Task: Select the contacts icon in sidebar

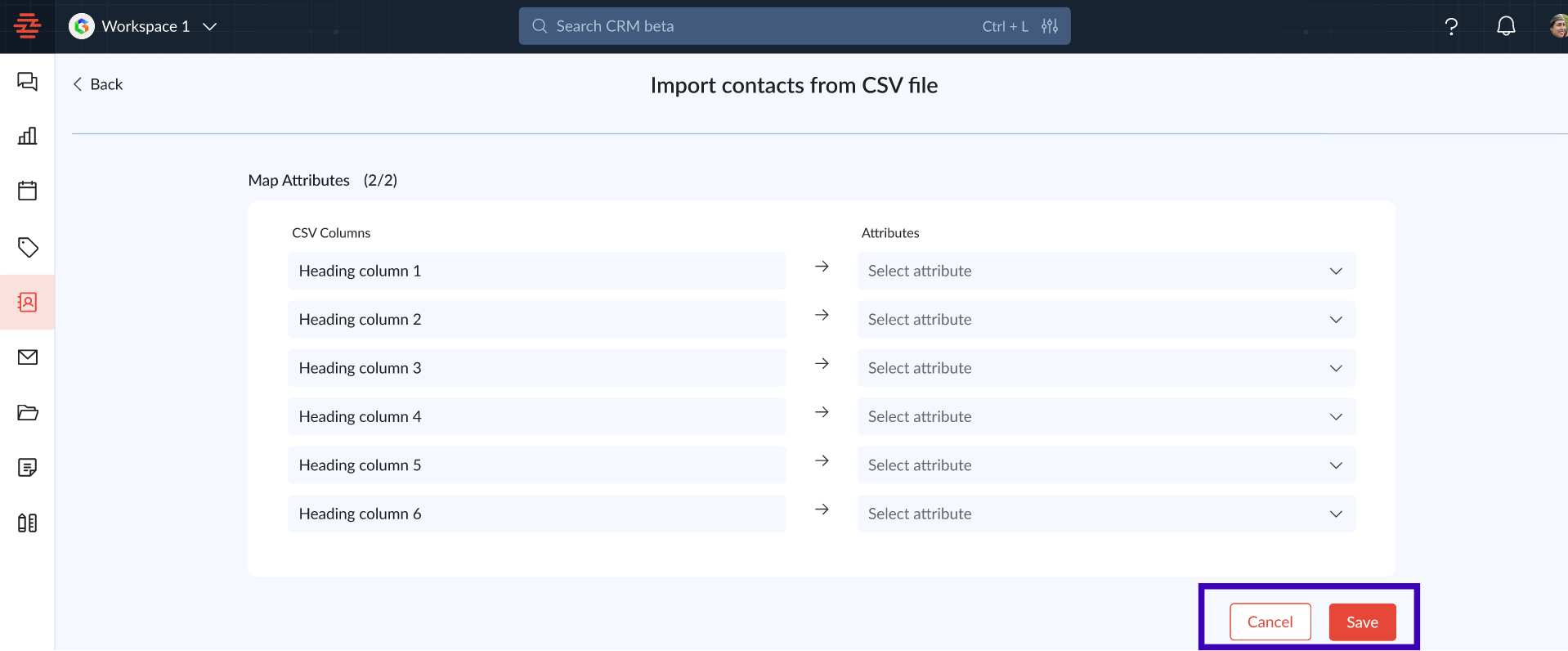Action: tap(28, 303)
